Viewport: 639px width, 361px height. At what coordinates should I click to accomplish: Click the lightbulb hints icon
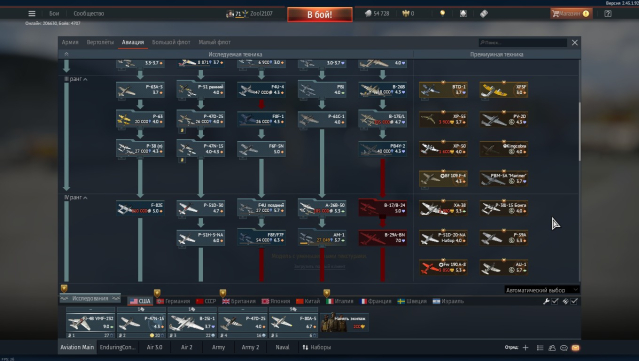pos(442,13)
